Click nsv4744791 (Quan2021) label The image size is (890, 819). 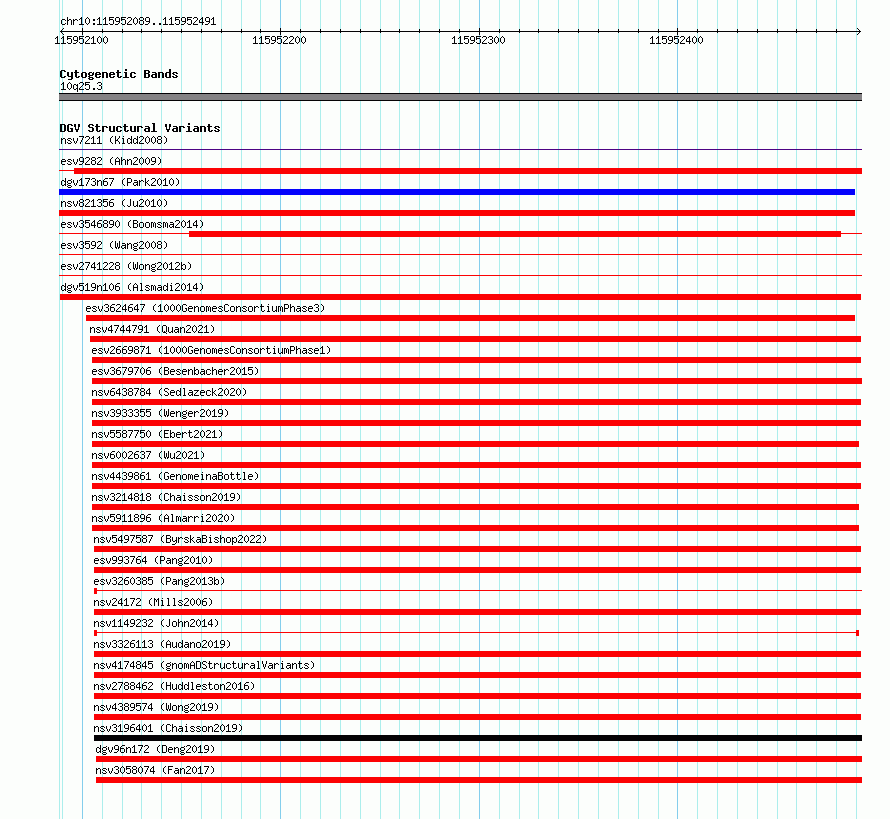pos(152,329)
